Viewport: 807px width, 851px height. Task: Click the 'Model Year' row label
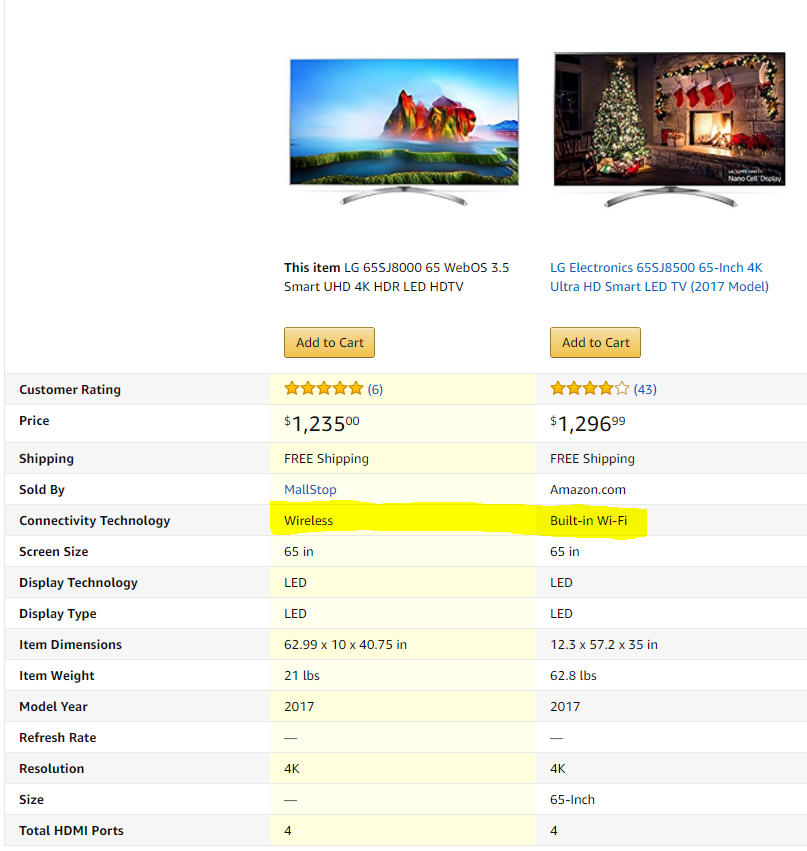tap(53, 707)
